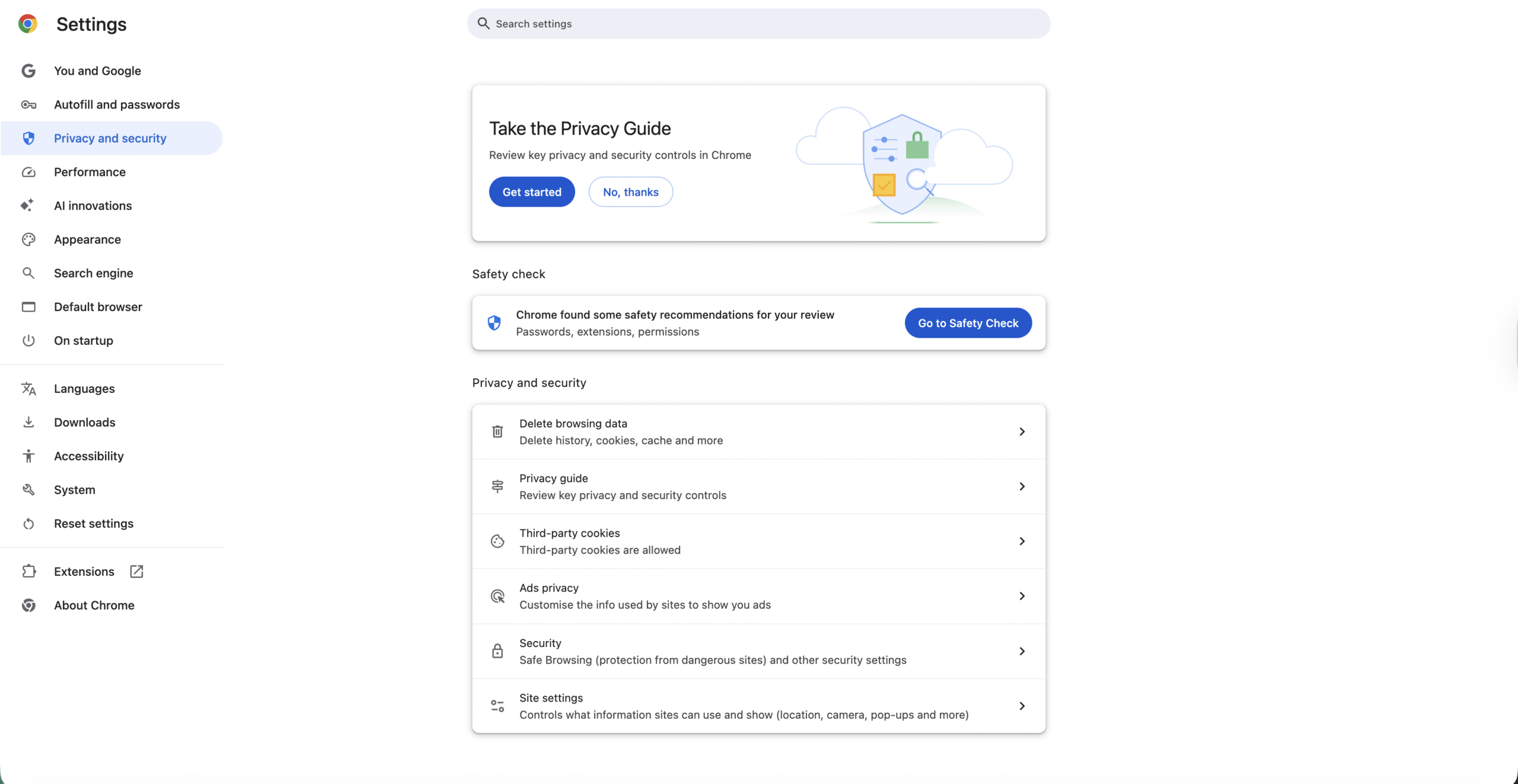
Task: Click the Privacy guide signpost icon
Action: [498, 487]
